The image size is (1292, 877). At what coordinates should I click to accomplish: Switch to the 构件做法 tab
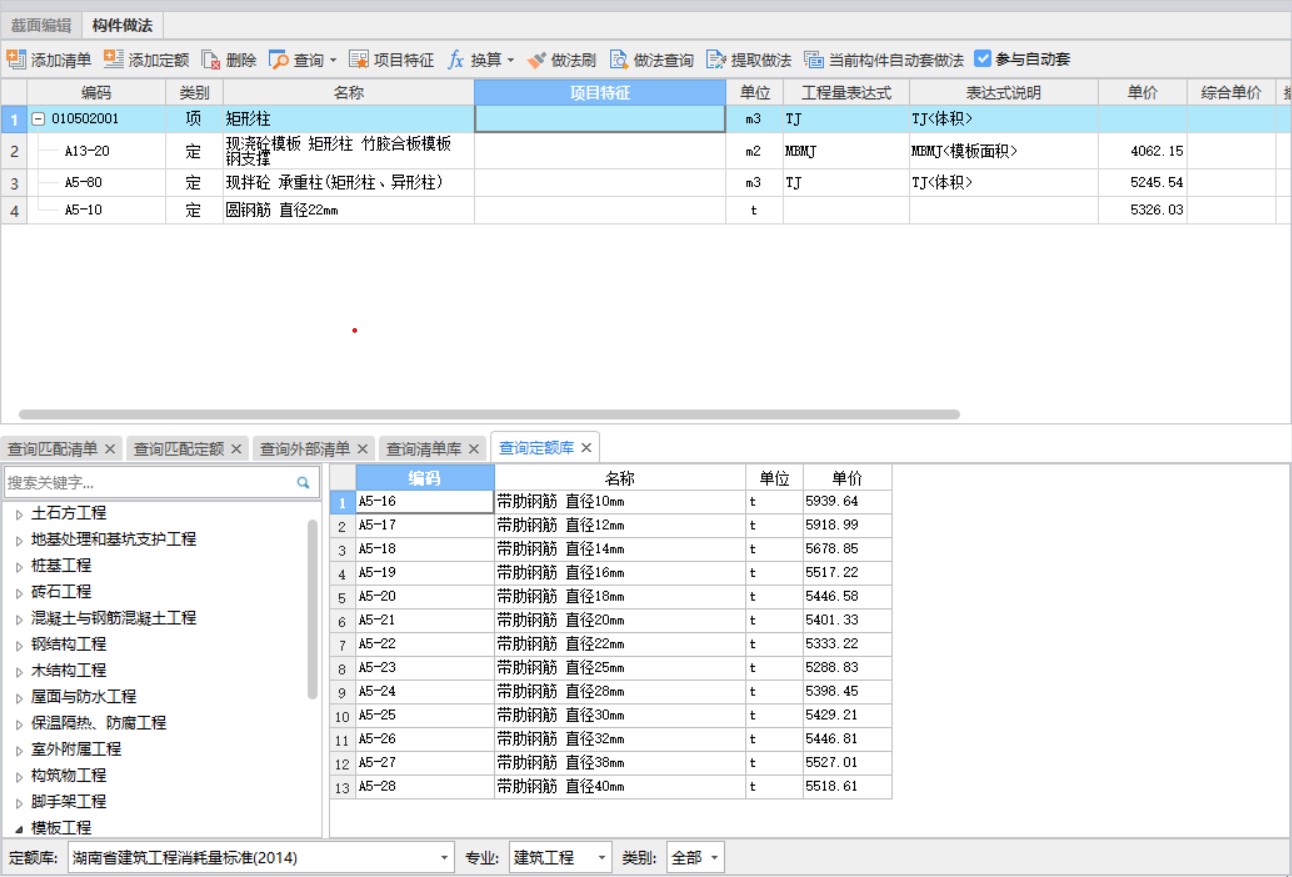click(122, 25)
